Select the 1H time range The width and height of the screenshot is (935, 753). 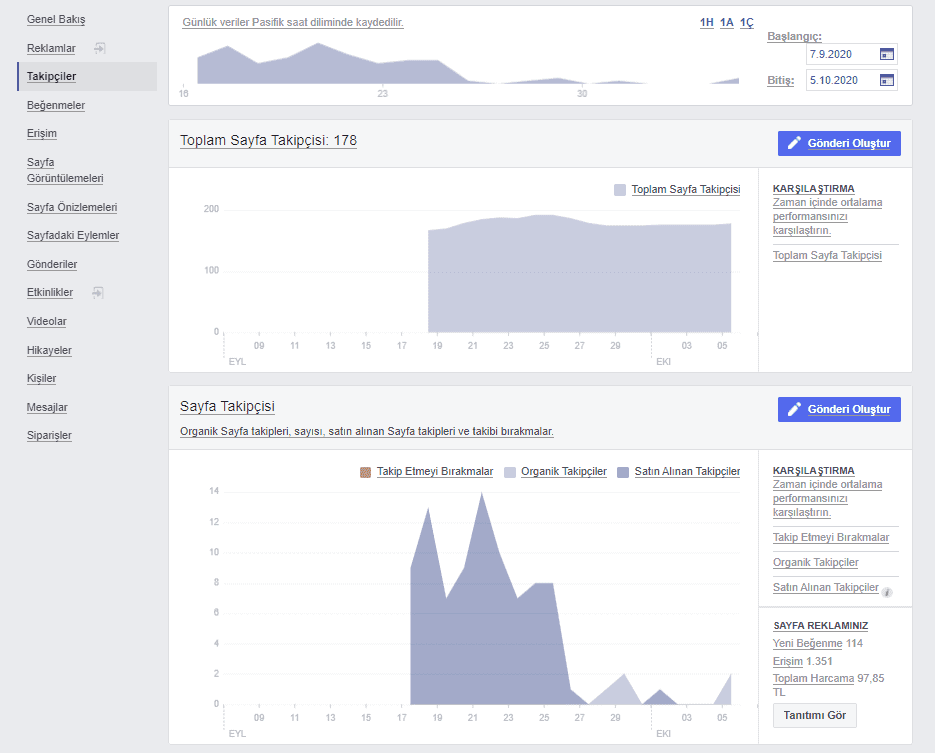tap(707, 22)
